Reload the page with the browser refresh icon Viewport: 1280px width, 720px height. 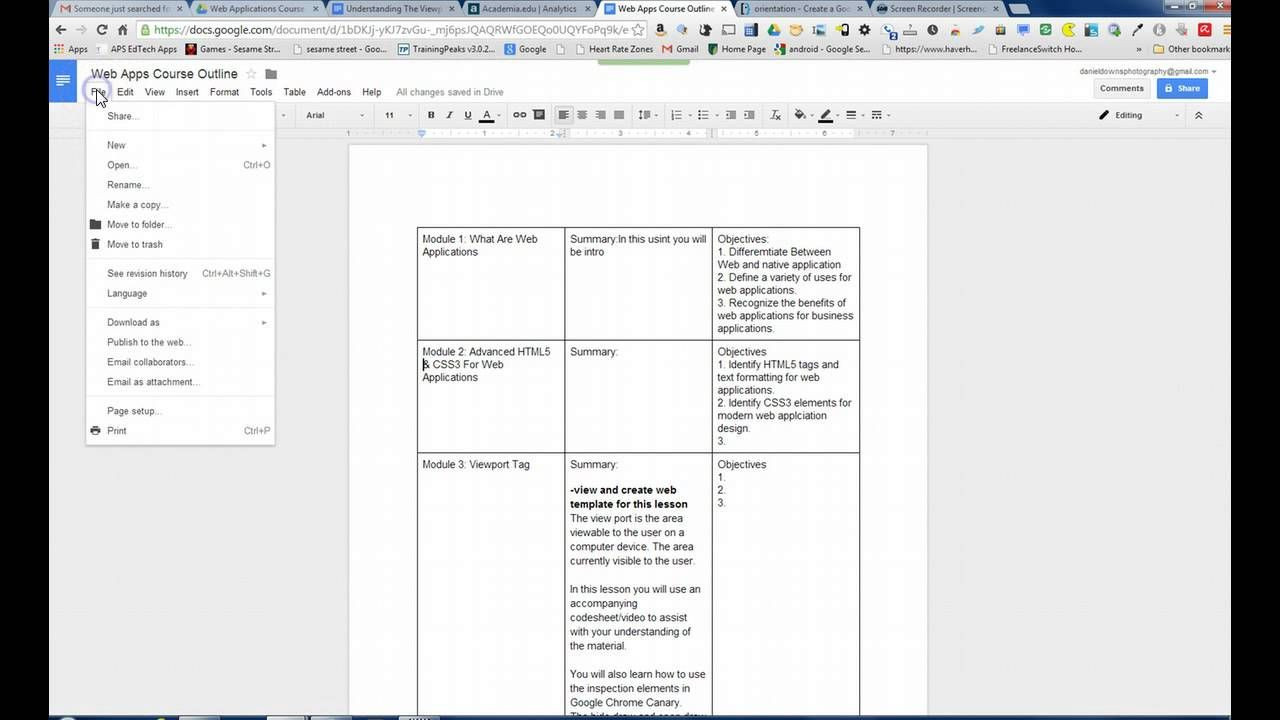(x=101, y=30)
